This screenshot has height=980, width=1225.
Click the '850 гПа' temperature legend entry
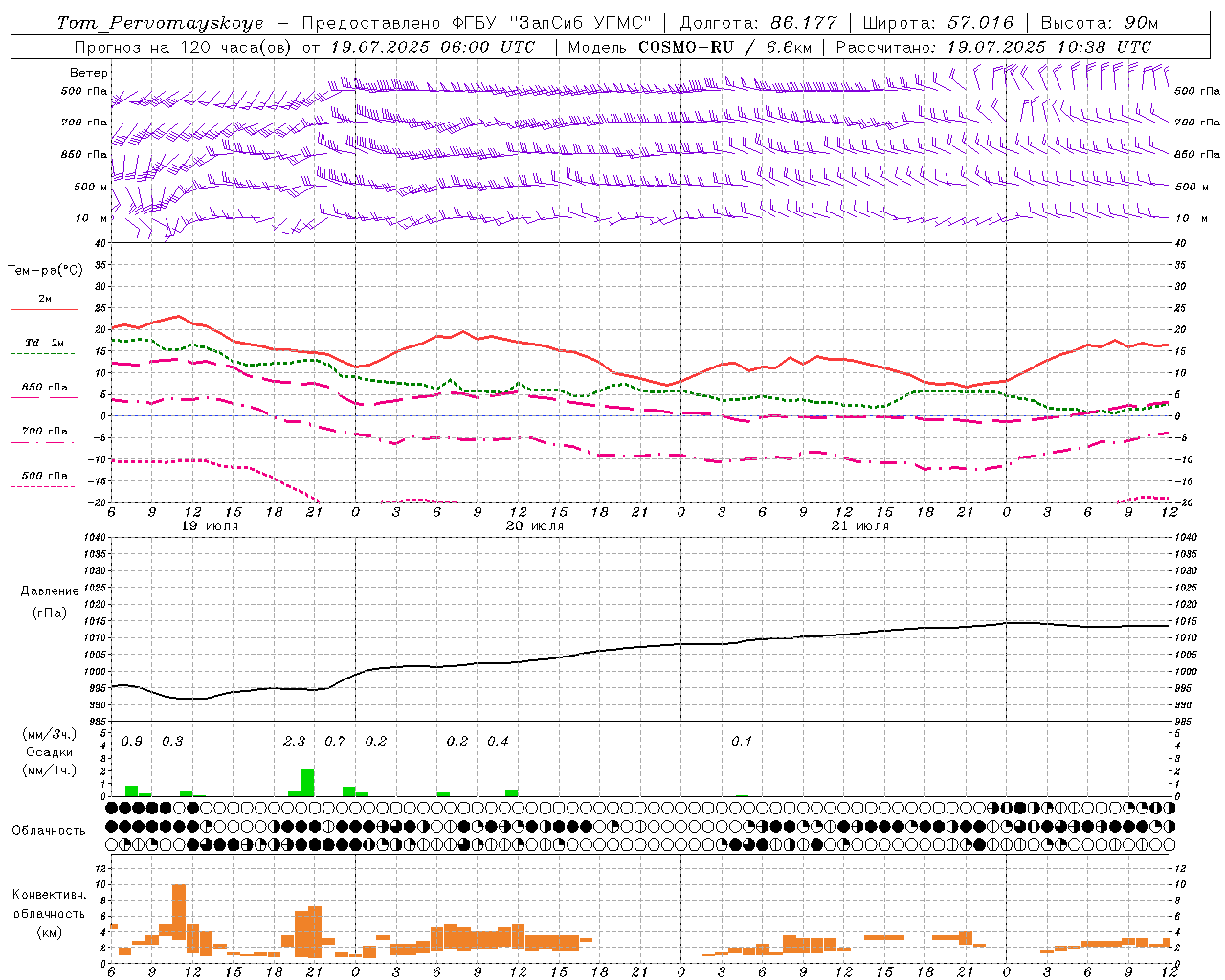[45, 388]
